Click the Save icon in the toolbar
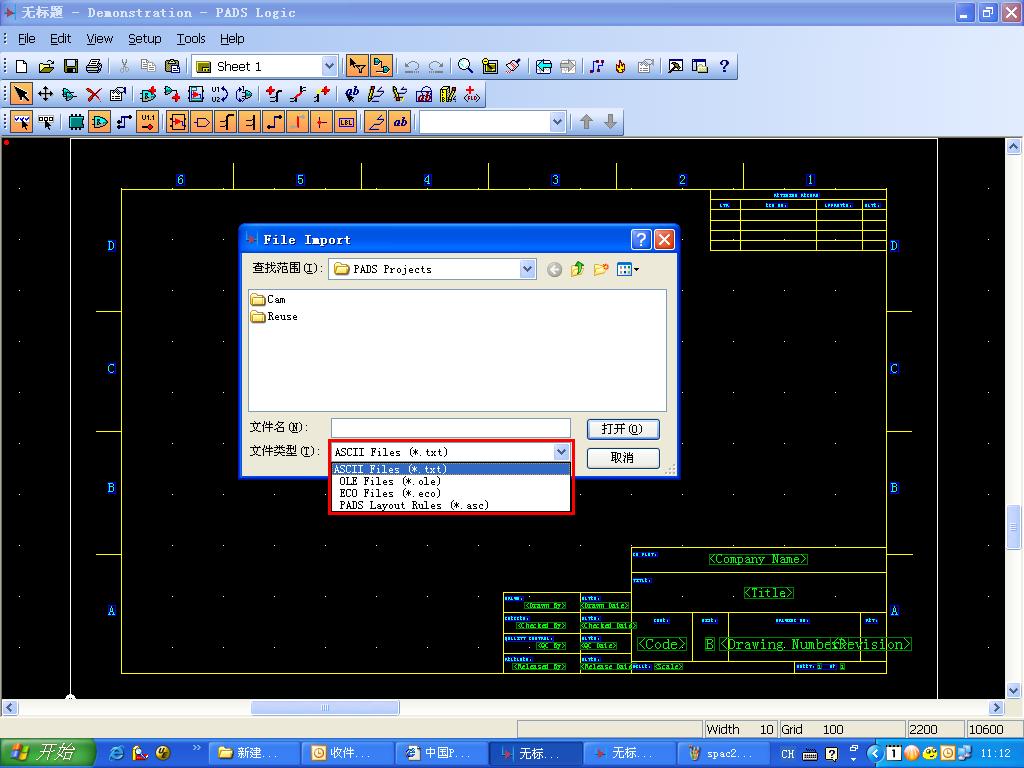 (x=70, y=66)
